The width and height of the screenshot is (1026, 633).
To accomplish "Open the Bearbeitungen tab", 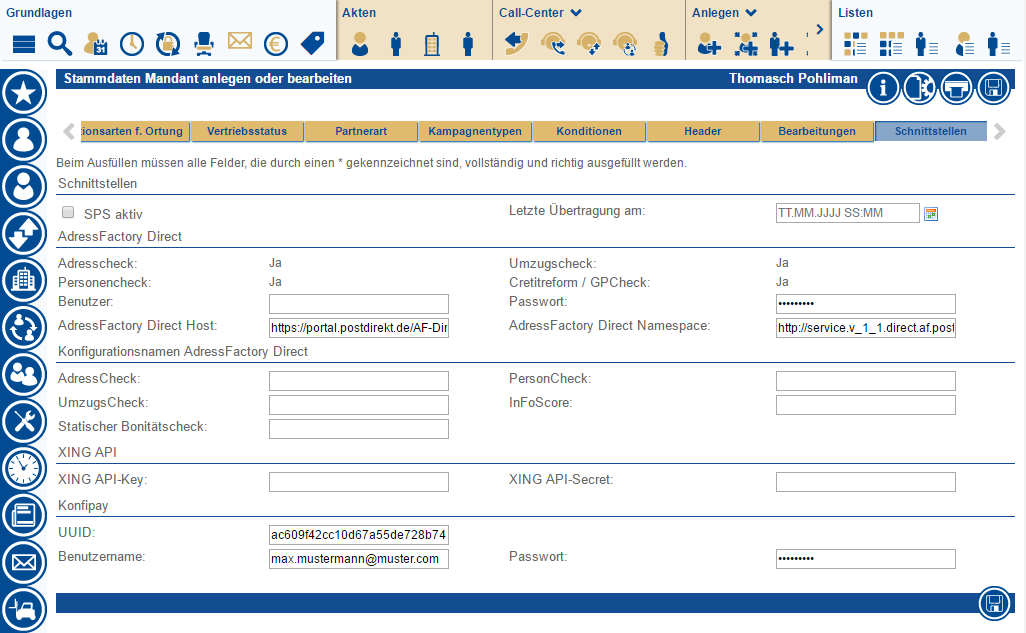I will coord(817,131).
